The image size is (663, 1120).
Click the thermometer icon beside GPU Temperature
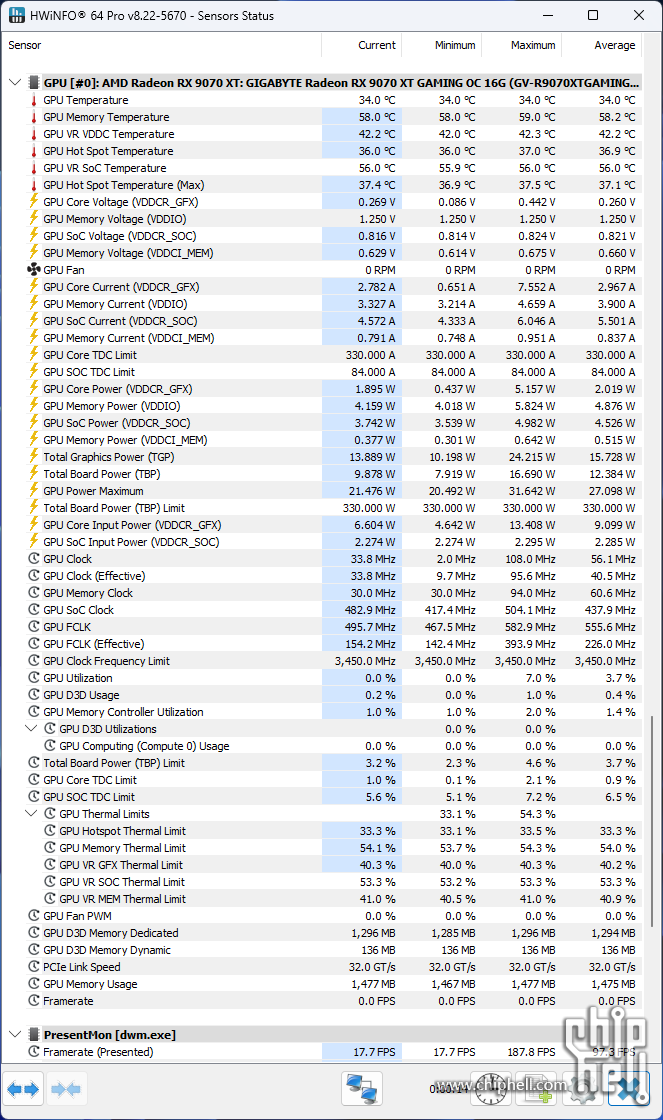pyautogui.click(x=34, y=100)
